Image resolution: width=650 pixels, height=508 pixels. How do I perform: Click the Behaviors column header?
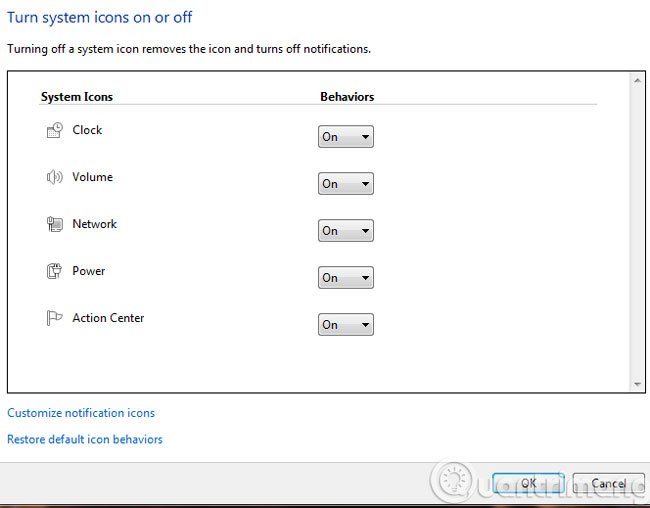click(347, 97)
